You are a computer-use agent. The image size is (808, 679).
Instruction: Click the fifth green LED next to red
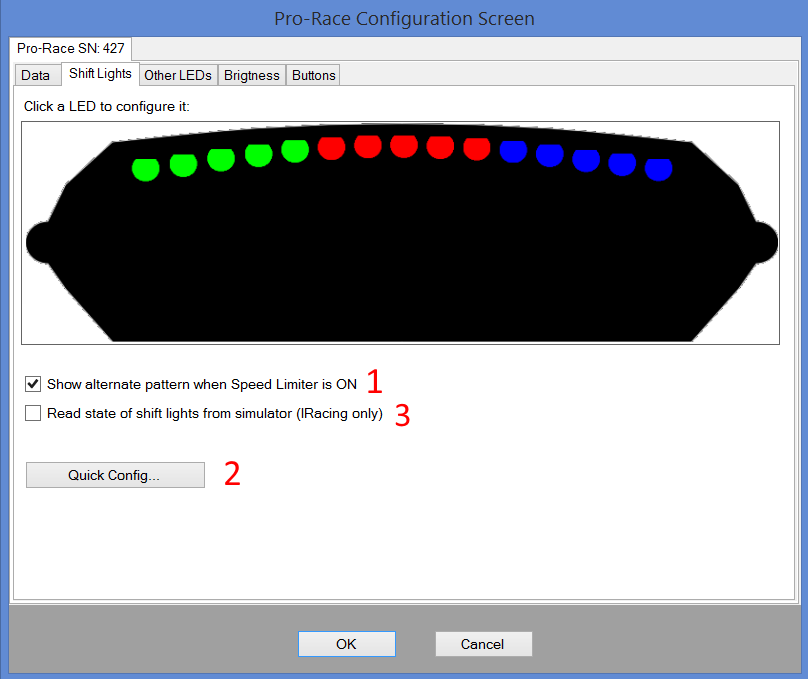[x=295, y=150]
